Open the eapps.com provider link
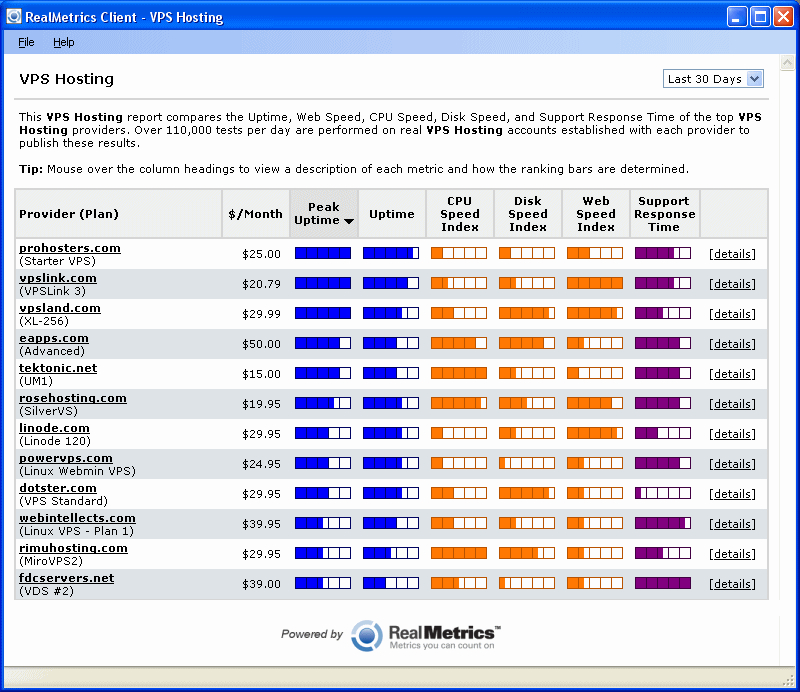Viewport: 800px width, 692px height. click(x=54, y=338)
